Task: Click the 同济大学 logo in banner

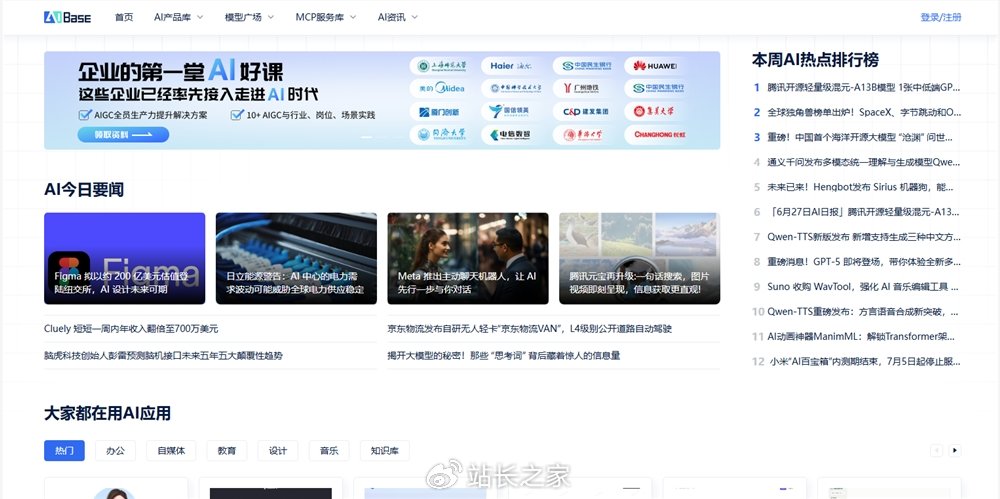Action: [x=441, y=135]
